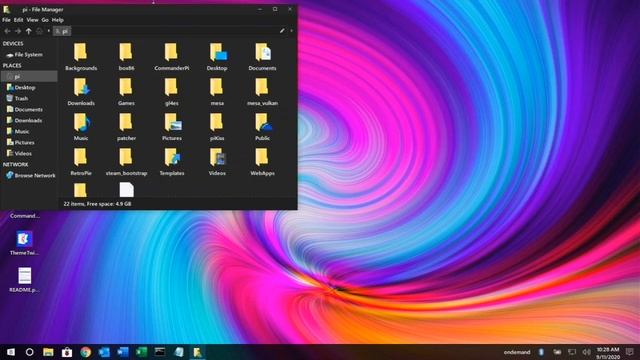
Task: Select the WebApps folder icon
Action: pyautogui.click(x=262, y=158)
